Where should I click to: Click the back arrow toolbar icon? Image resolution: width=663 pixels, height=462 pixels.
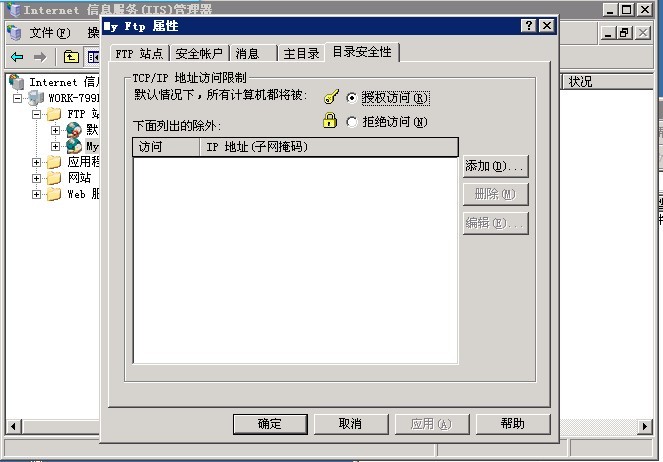pyautogui.click(x=17, y=57)
